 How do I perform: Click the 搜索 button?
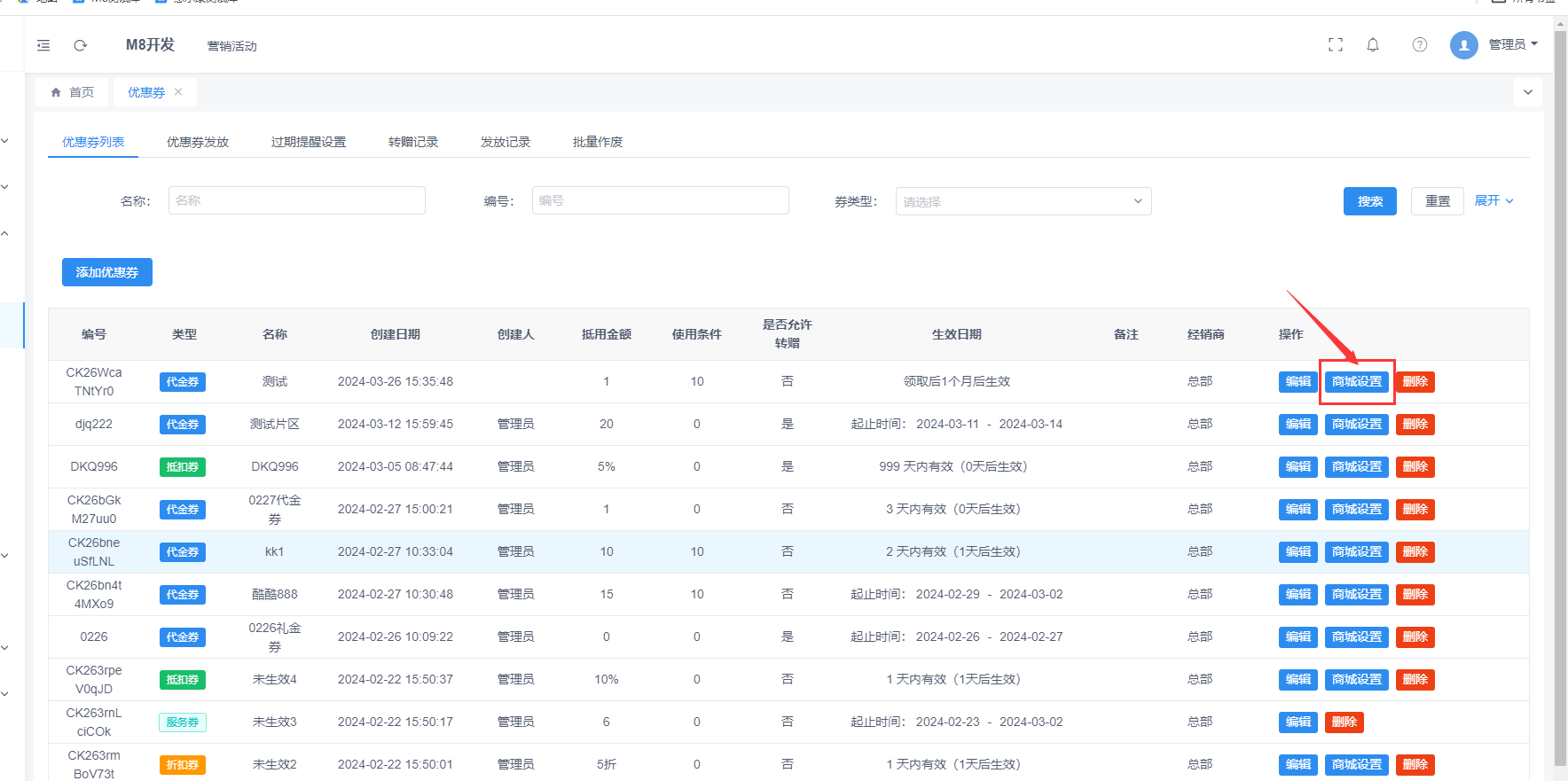point(1369,201)
